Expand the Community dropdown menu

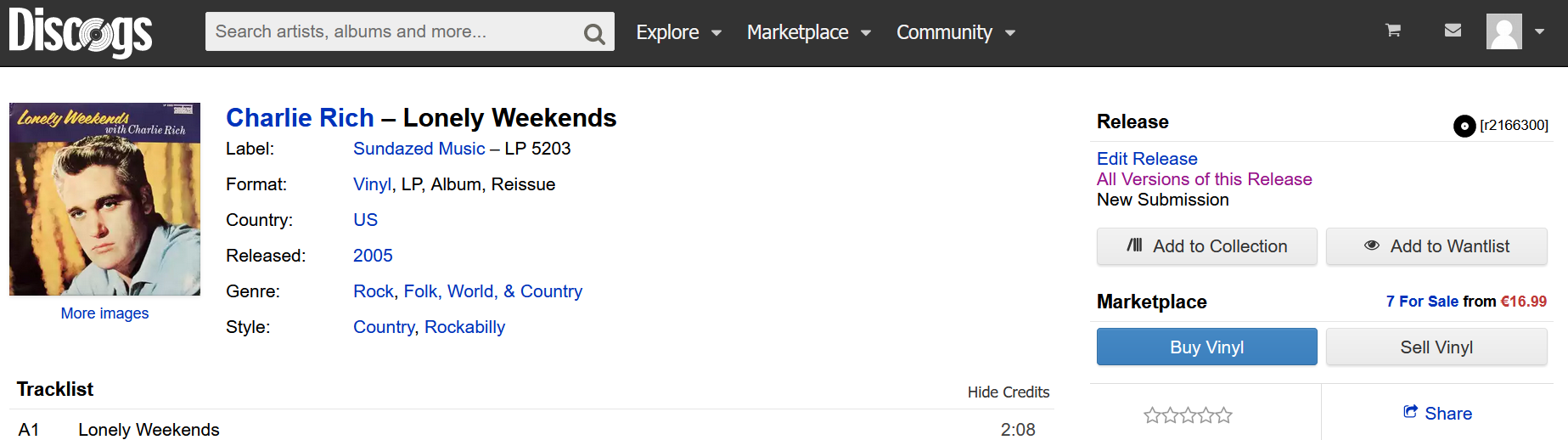[955, 32]
